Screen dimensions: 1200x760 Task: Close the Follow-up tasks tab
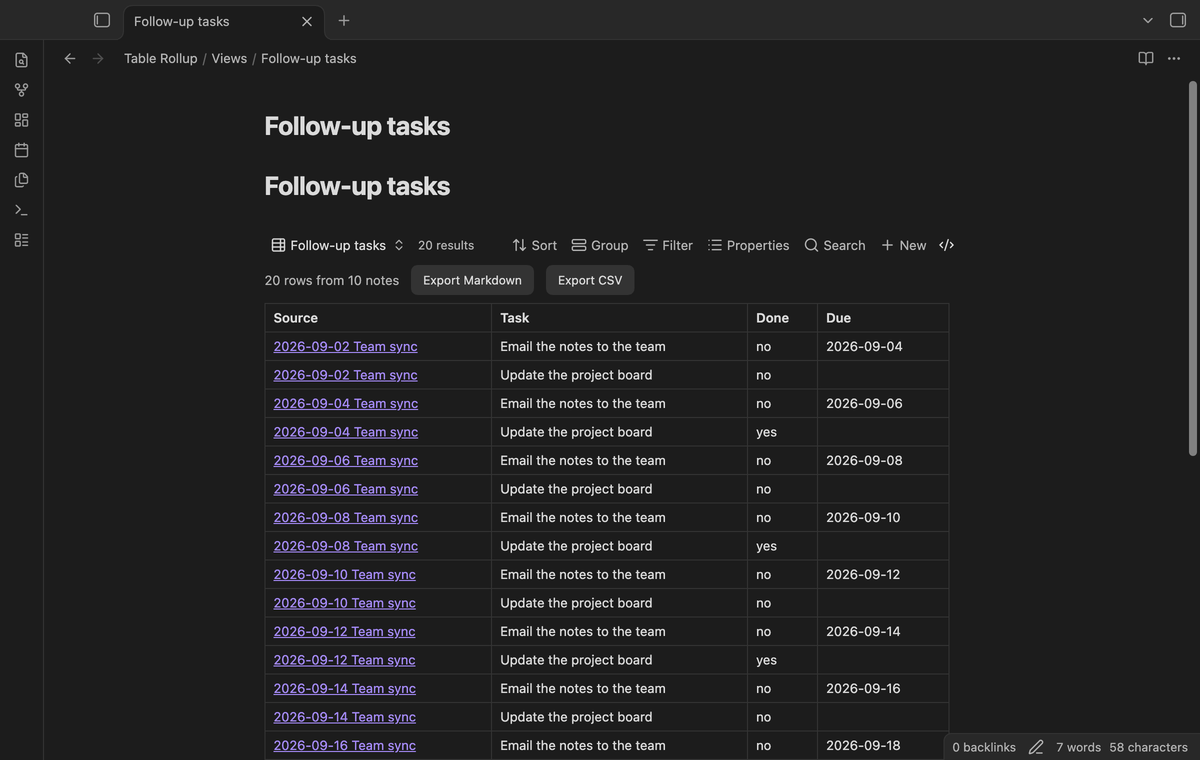pyautogui.click(x=307, y=21)
